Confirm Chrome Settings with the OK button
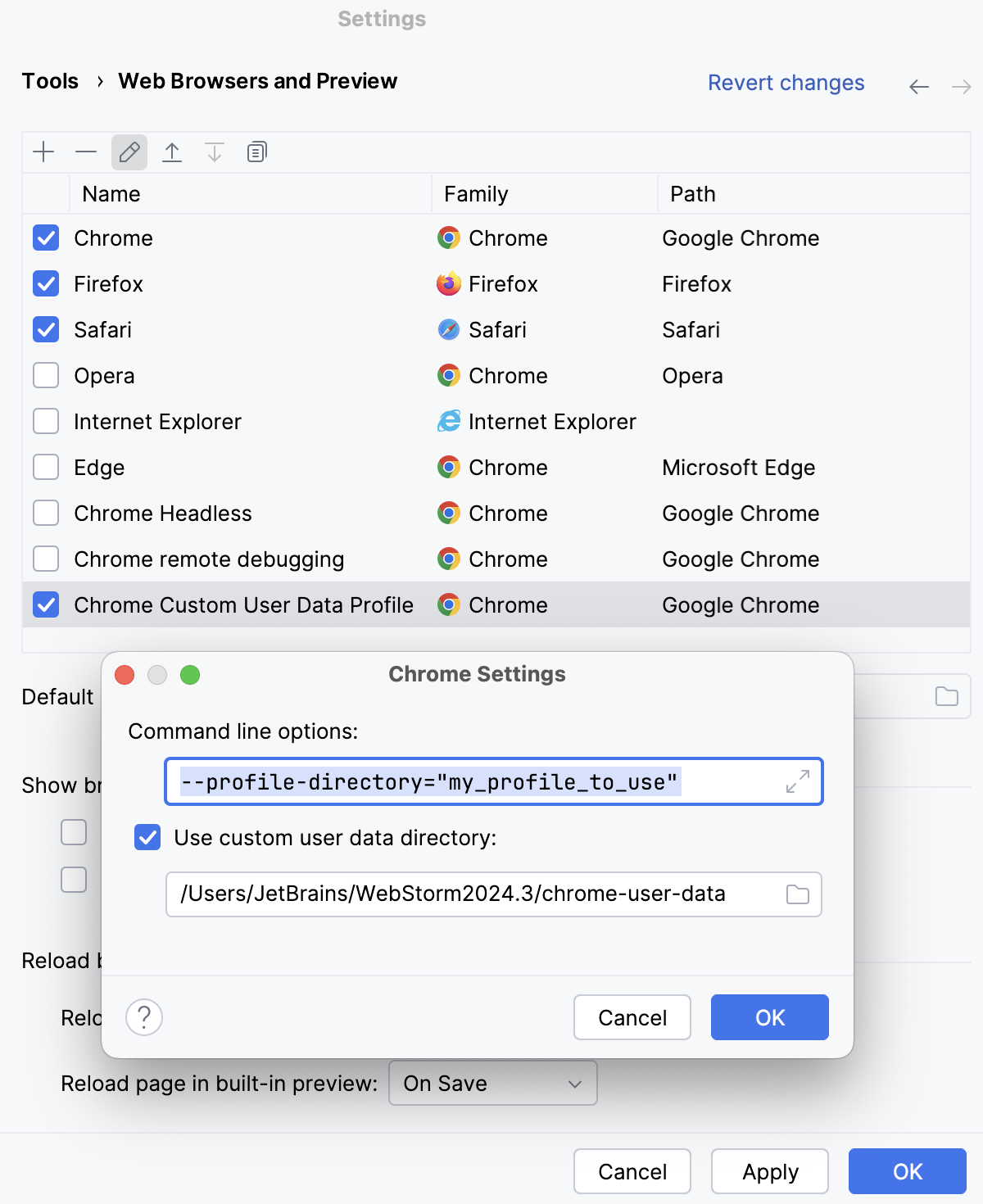Viewport: 983px width, 1204px height. [x=768, y=1017]
